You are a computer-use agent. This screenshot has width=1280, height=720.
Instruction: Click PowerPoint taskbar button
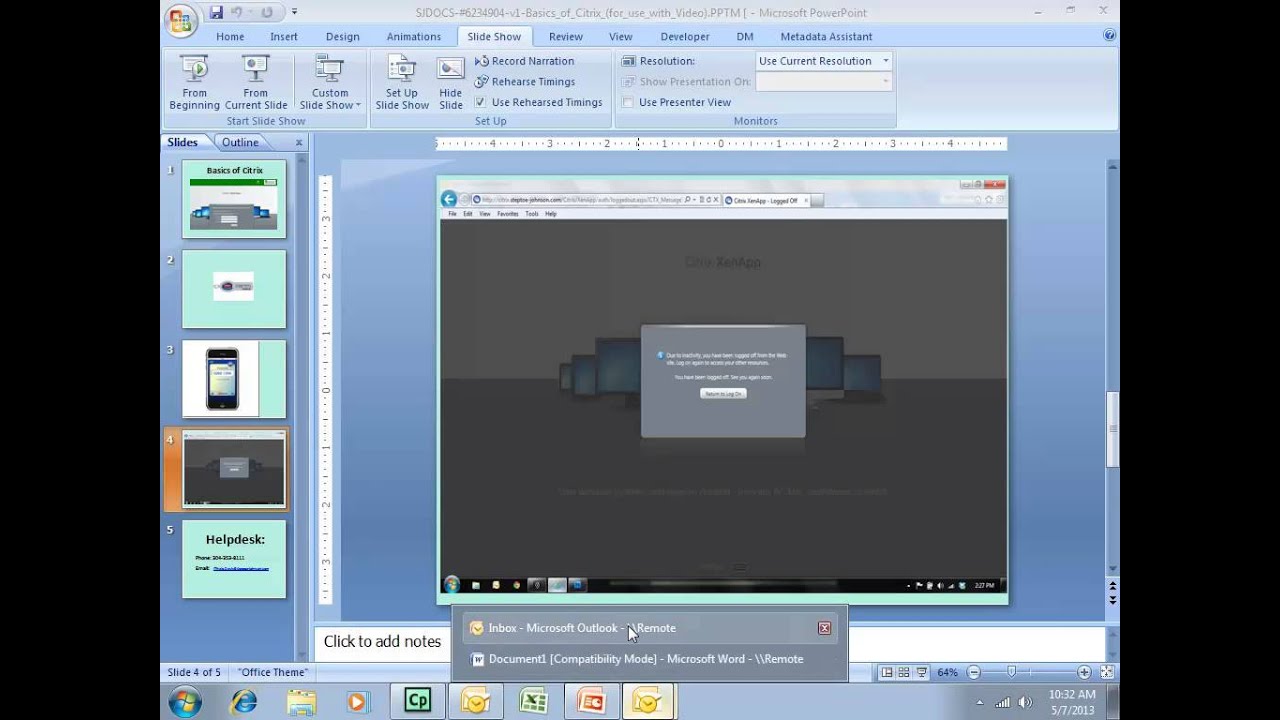click(591, 702)
